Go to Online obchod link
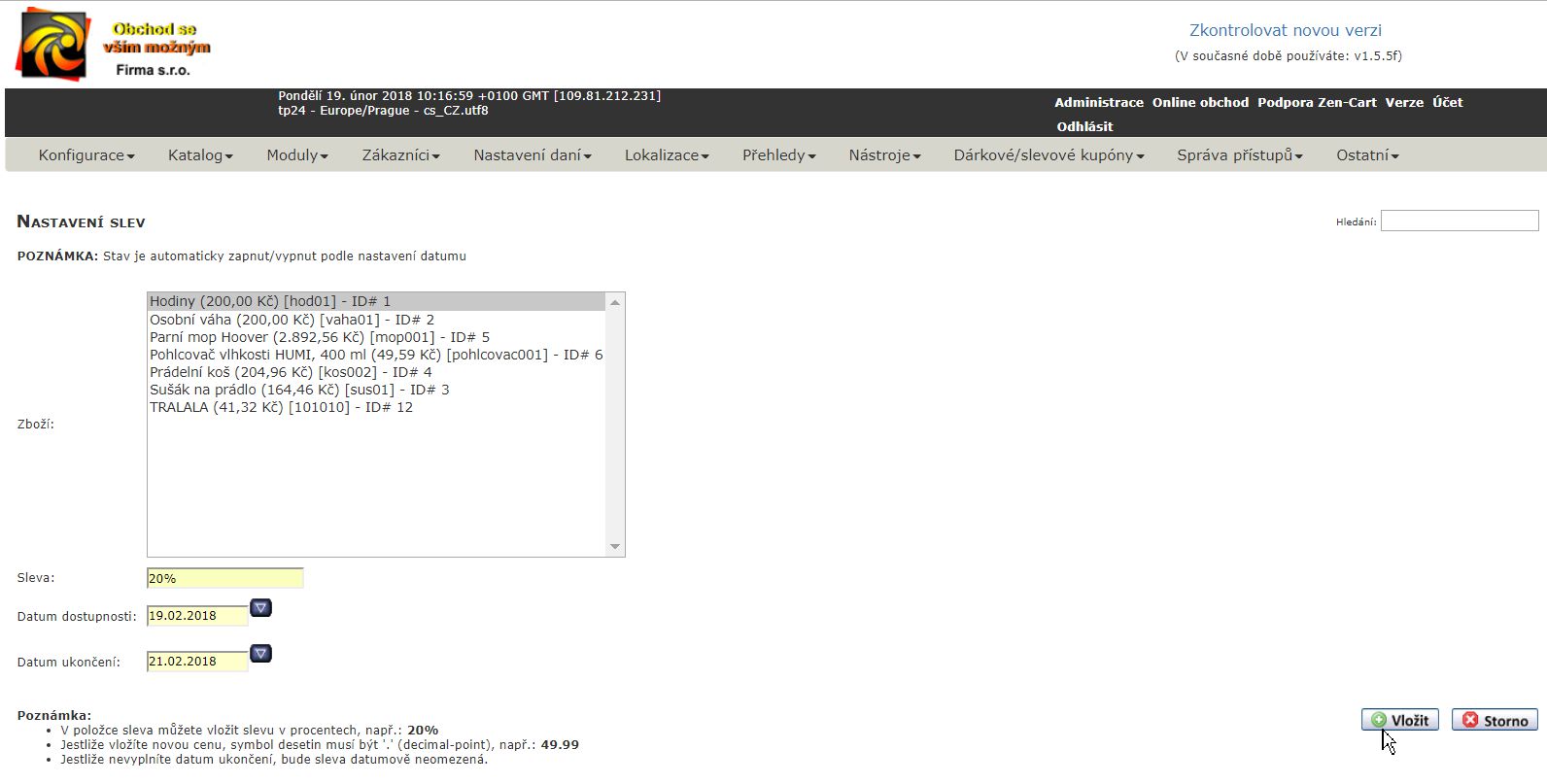 [x=1200, y=102]
